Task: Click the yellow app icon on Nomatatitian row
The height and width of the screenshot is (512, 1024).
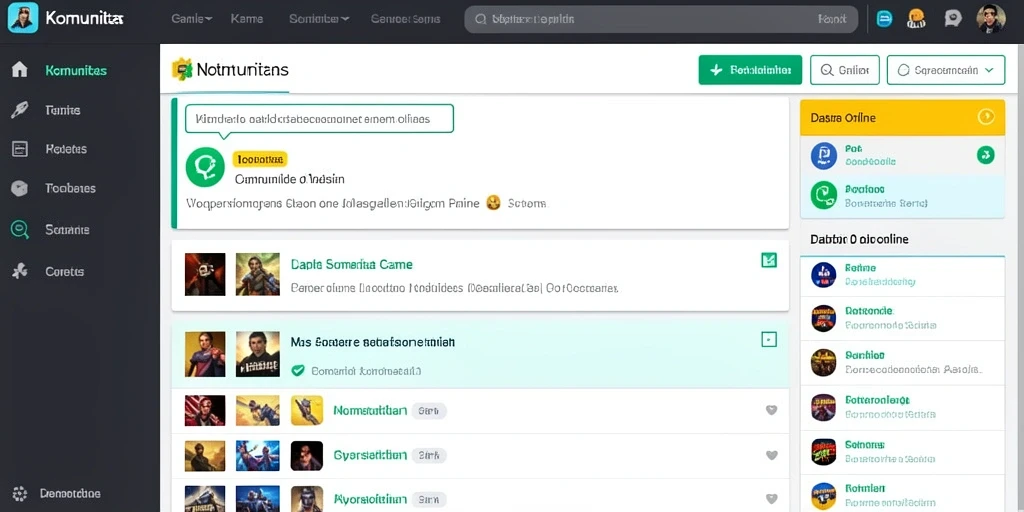Action: (307, 410)
